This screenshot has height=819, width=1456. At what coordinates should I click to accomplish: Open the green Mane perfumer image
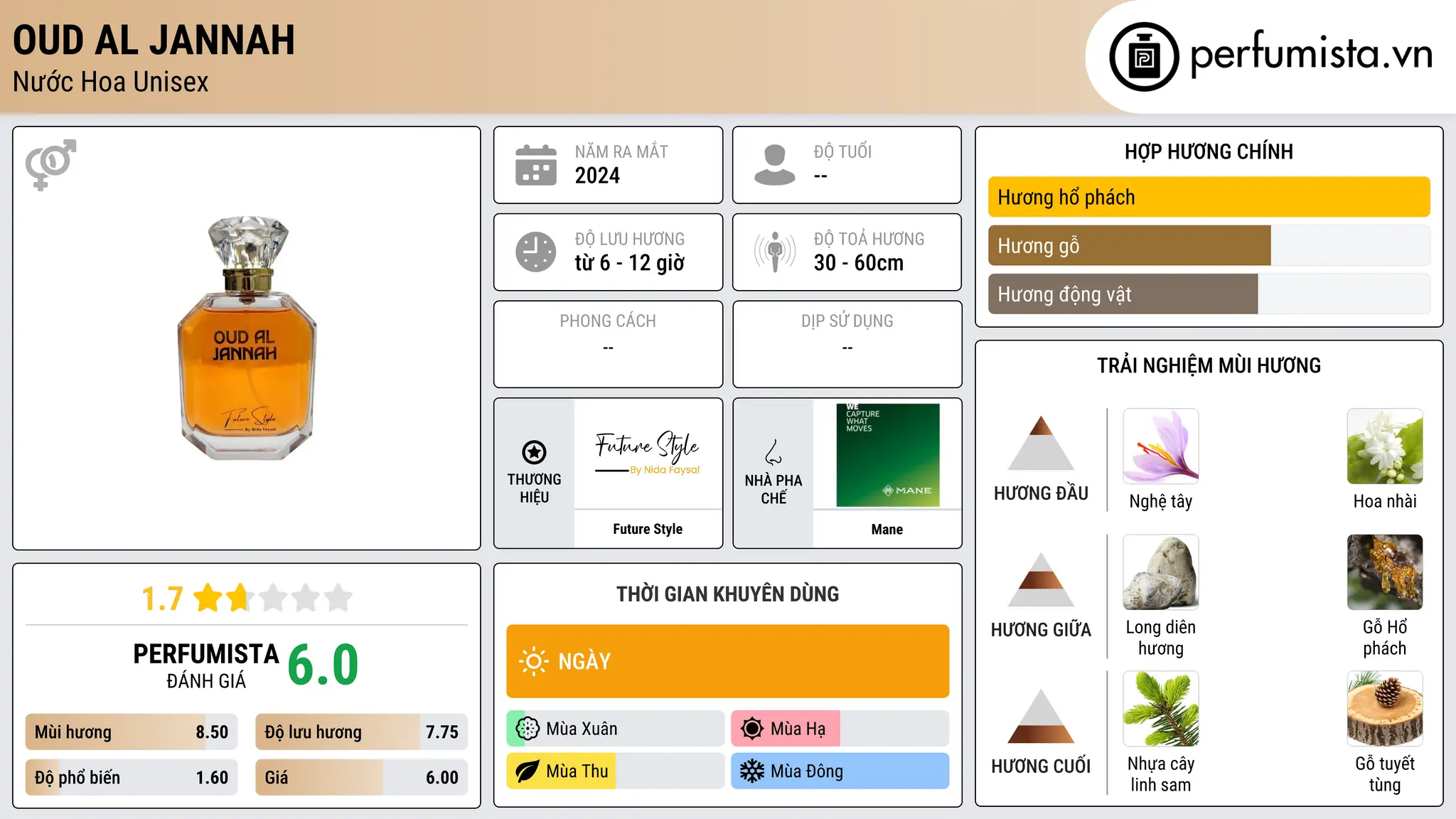click(x=888, y=455)
